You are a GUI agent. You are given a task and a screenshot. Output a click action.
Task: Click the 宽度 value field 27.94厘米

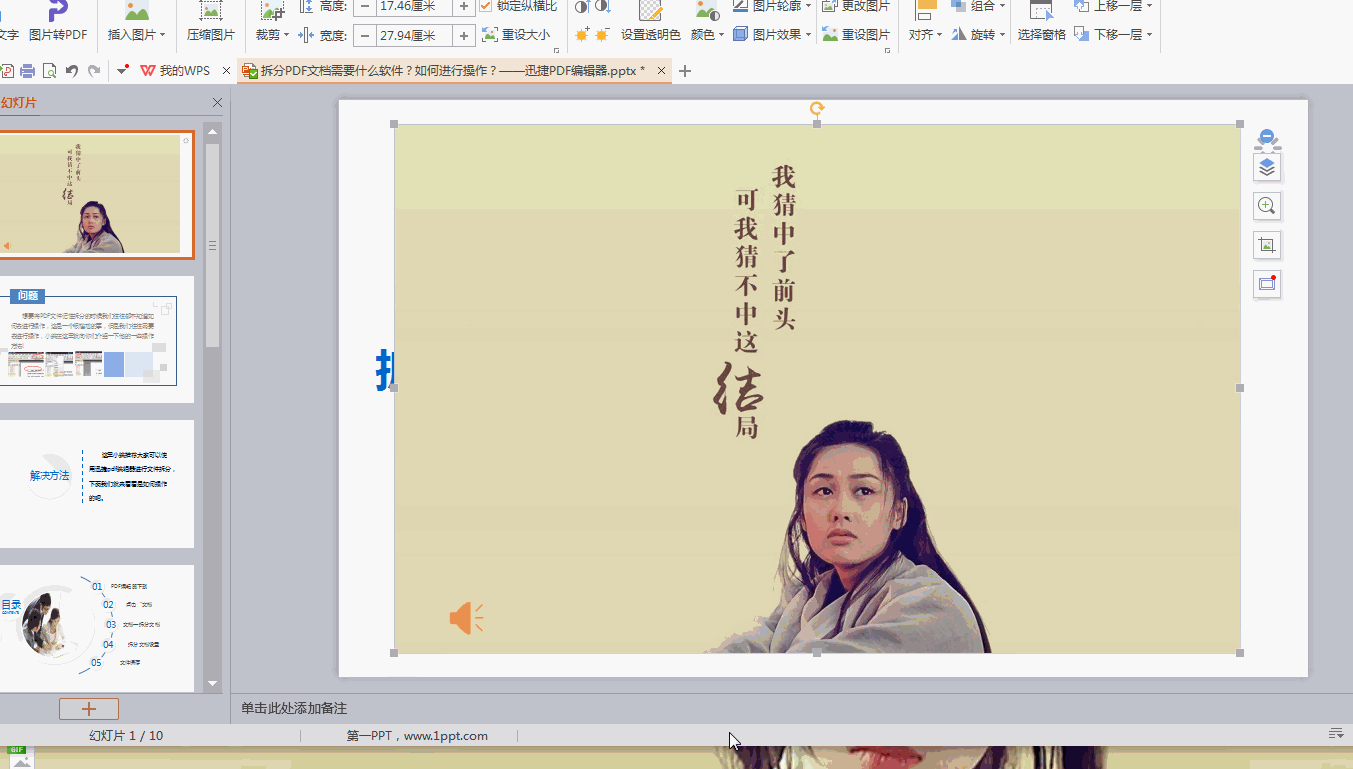[414, 35]
